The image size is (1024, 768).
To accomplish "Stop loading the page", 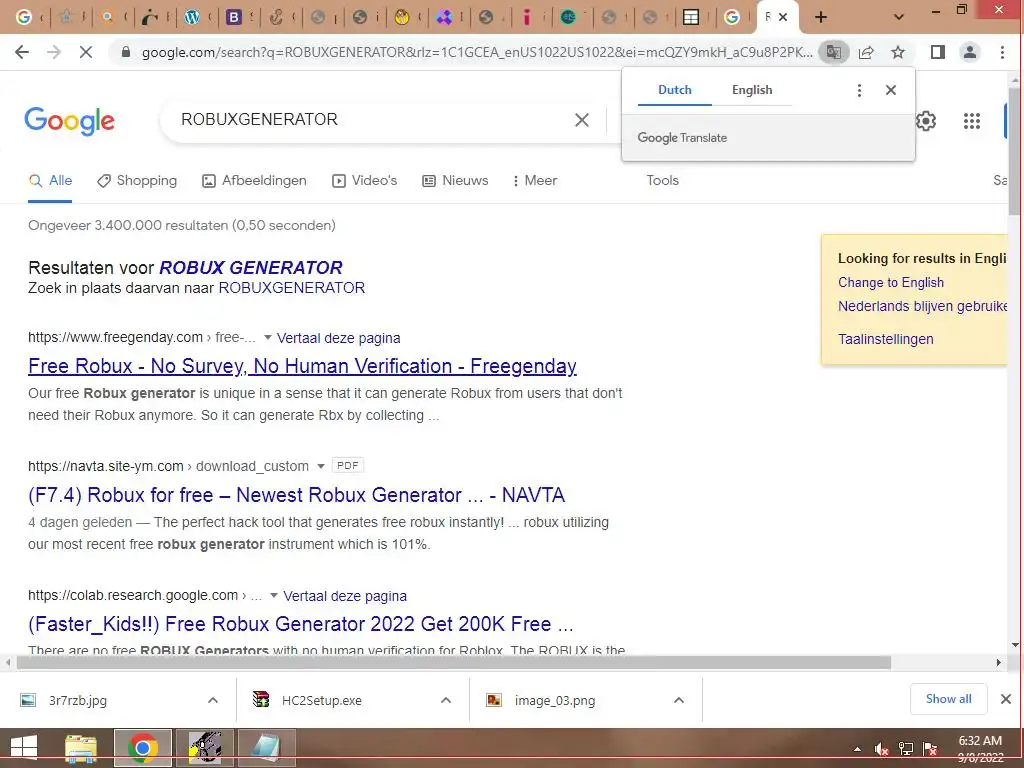I will click(x=86, y=52).
